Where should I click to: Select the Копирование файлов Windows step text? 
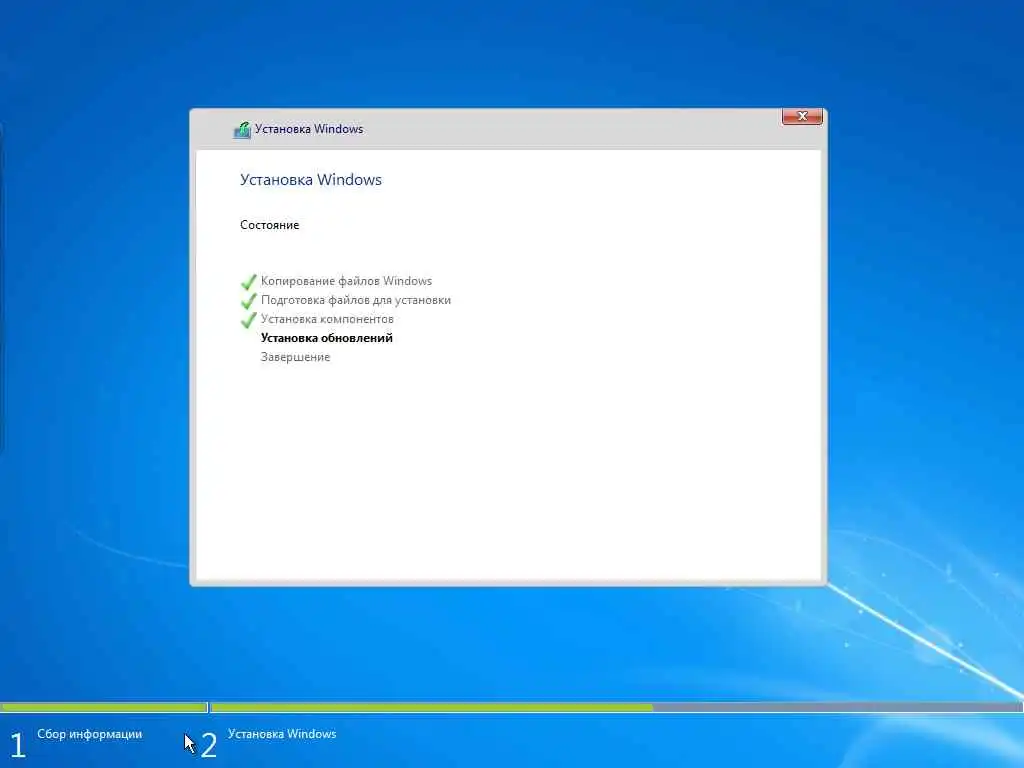pyautogui.click(x=346, y=281)
